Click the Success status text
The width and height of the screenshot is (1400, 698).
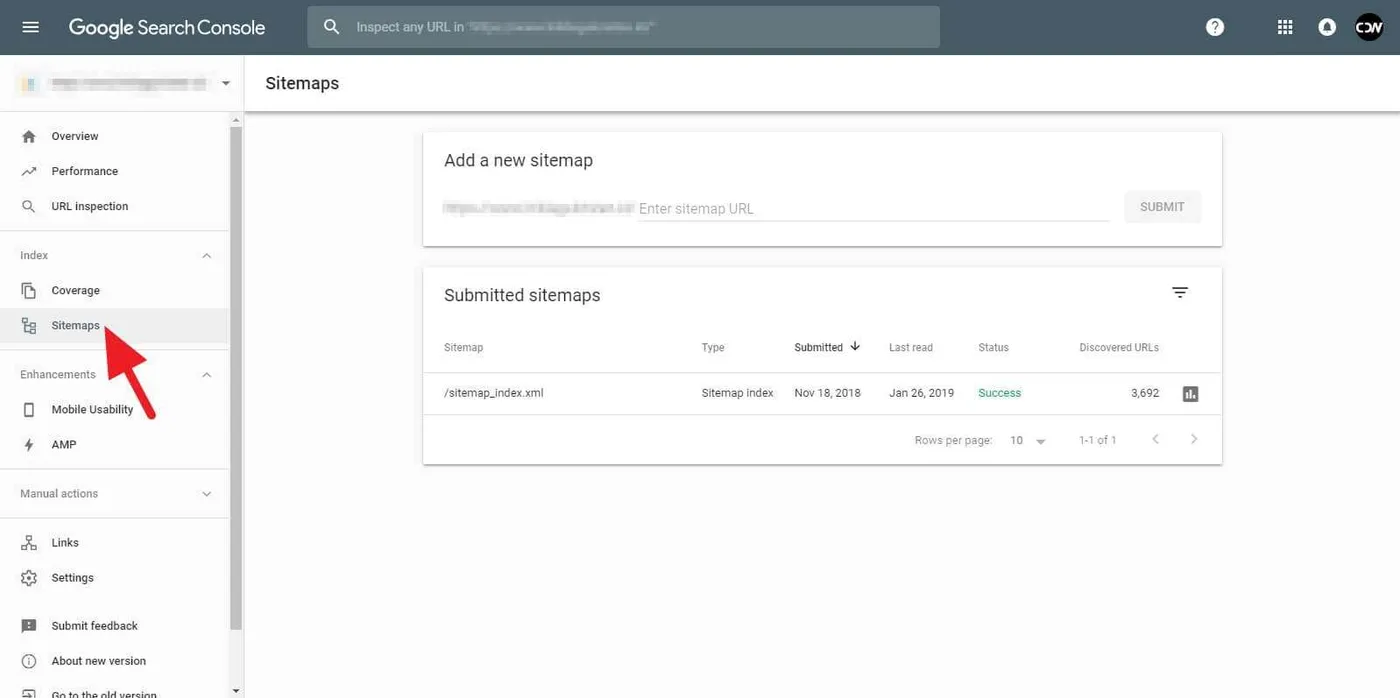(999, 393)
